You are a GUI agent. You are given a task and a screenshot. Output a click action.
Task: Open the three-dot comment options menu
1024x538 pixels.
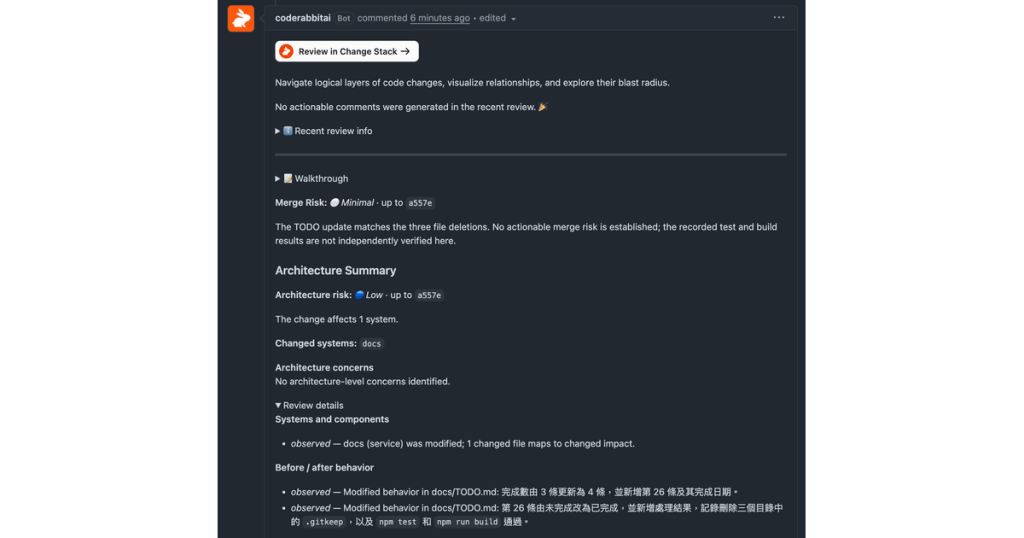(778, 18)
